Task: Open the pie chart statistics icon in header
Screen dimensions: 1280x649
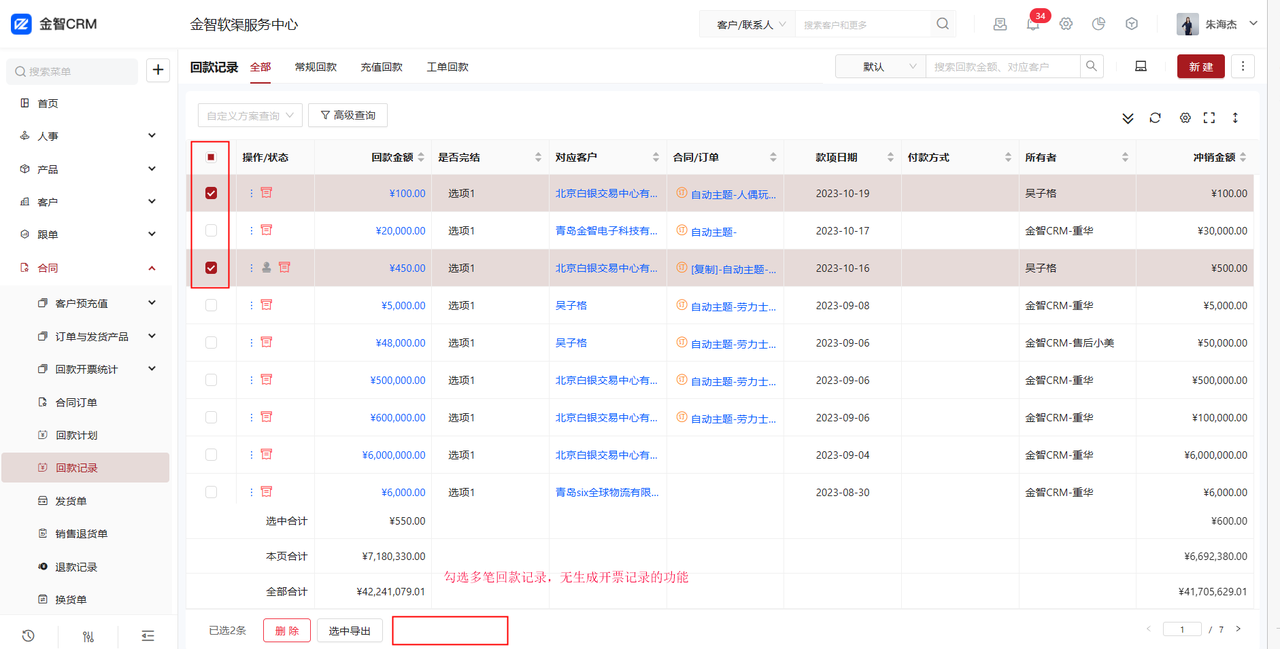Action: (1099, 24)
